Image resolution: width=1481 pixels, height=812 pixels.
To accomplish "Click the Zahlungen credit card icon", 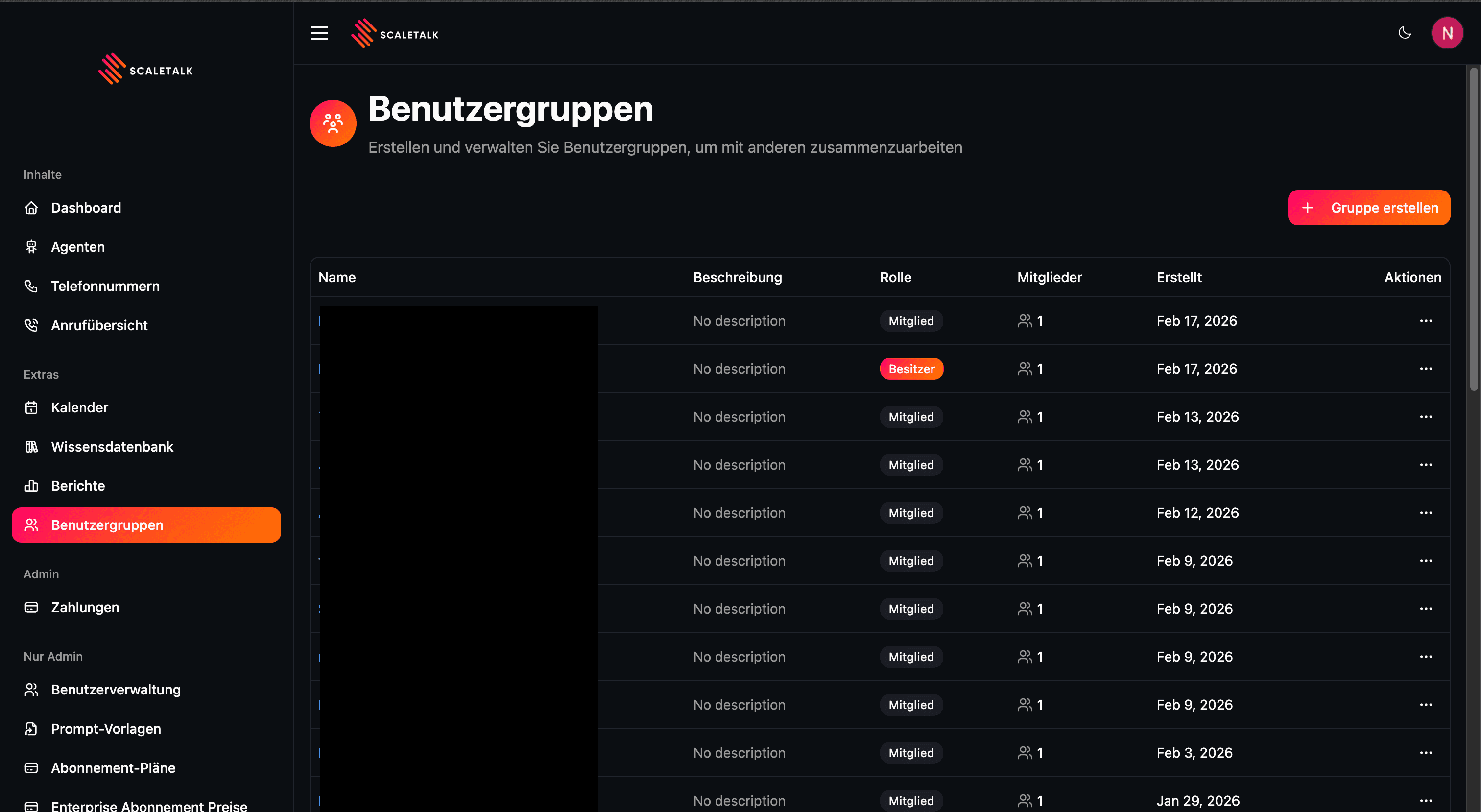I will (32, 607).
